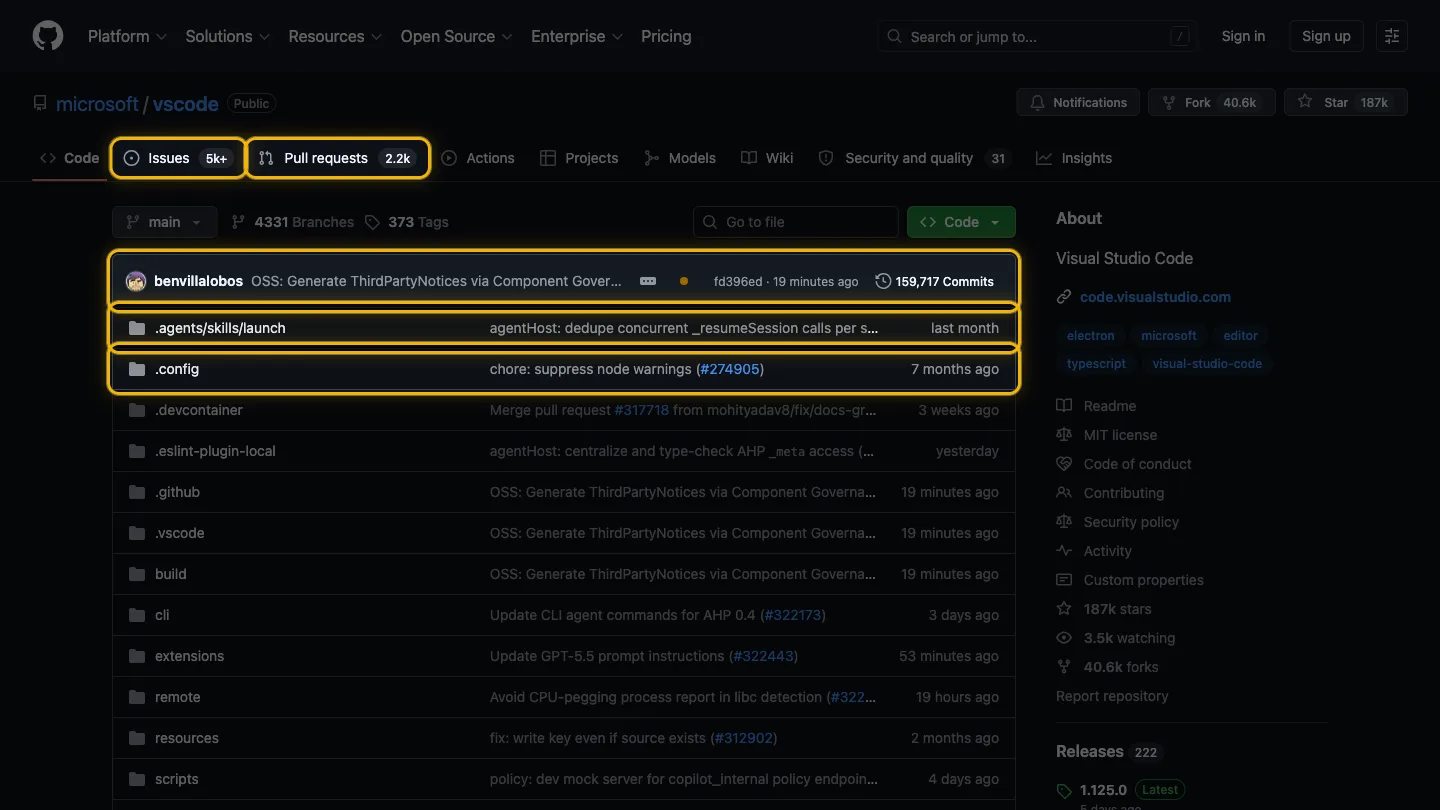Open the Platform menu
1440x810 pixels.
pos(126,36)
